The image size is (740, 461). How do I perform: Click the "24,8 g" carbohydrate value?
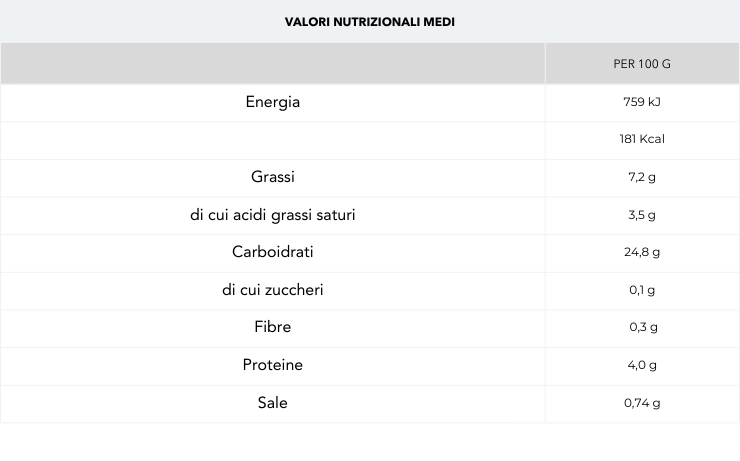[642, 252]
